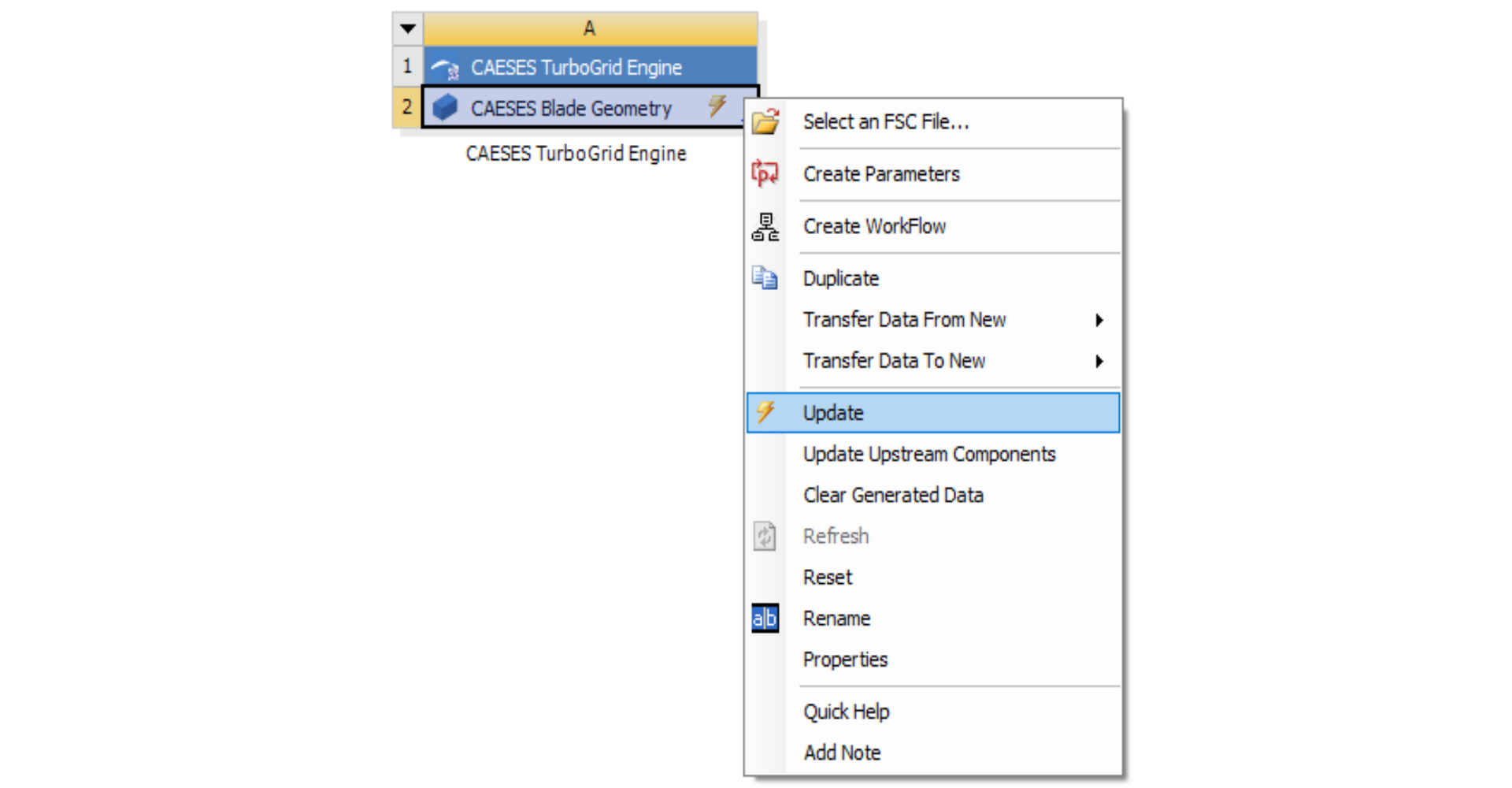Image resolution: width=1512 pixels, height=788 pixels.
Task: Click the greyed Refresh icon
Action: pos(765,536)
